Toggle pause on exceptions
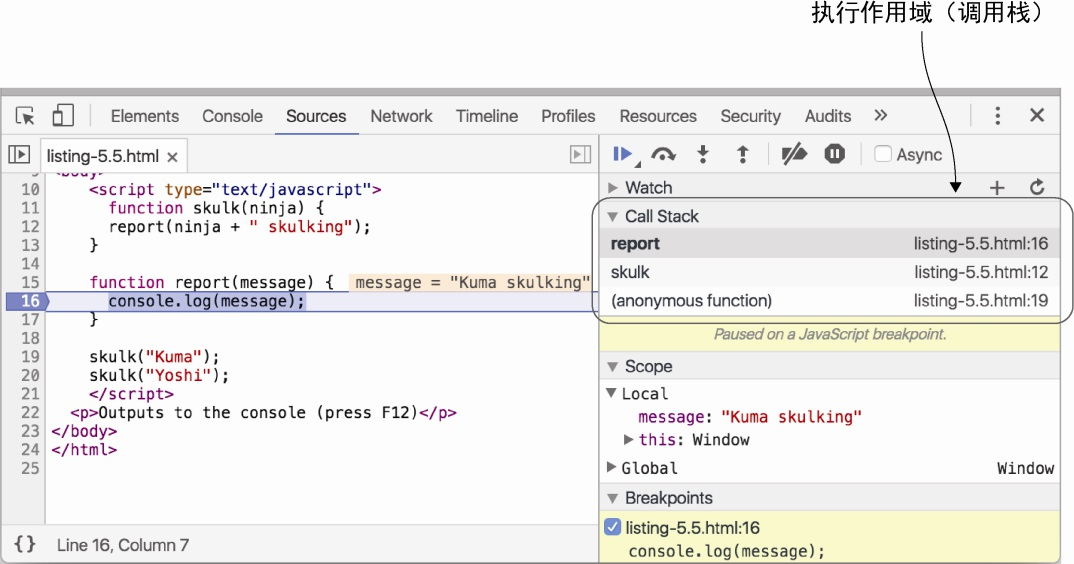The width and height of the screenshot is (1074, 564). pos(835,154)
